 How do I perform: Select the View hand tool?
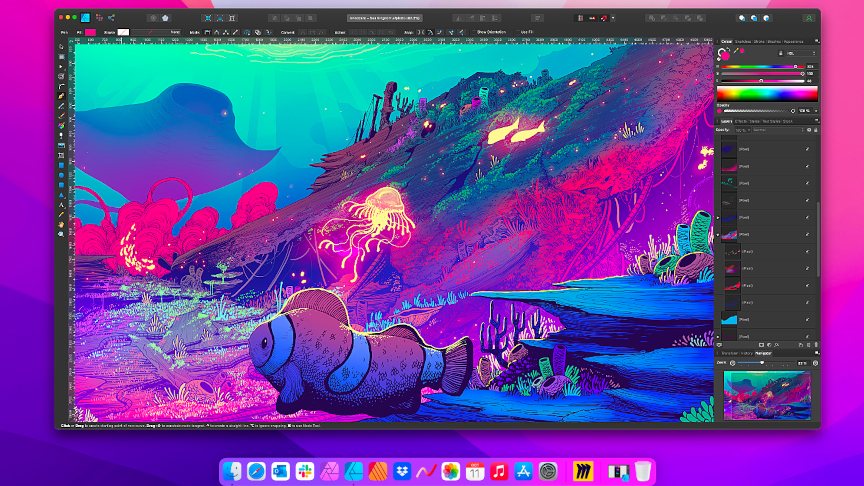[61, 225]
